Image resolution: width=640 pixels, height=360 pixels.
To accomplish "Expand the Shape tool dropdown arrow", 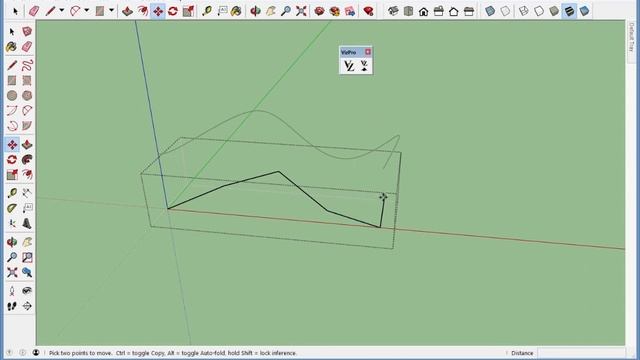I will pos(111,11).
